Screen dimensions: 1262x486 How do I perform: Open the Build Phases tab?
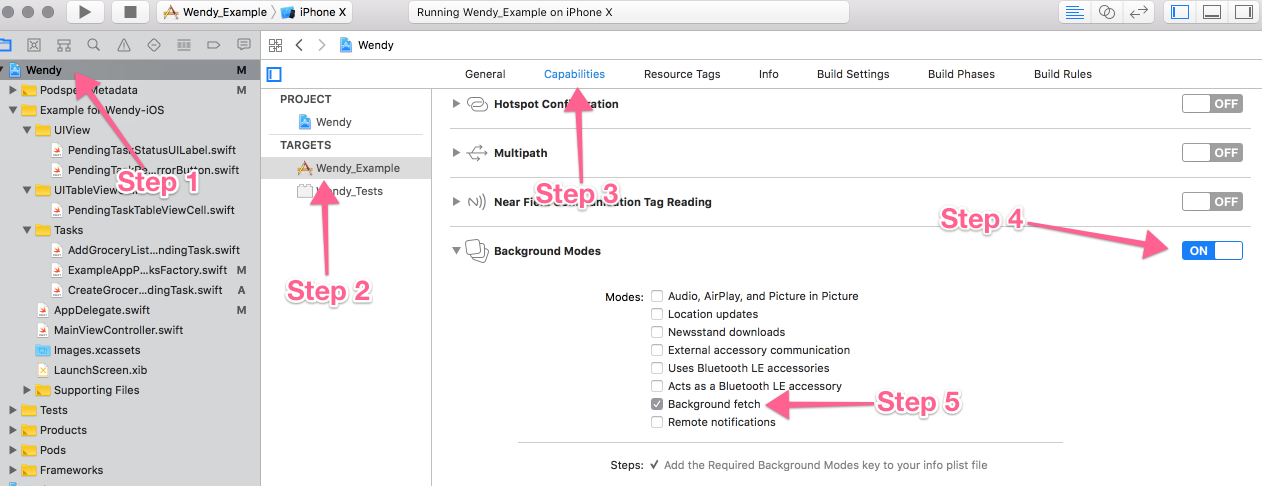(x=961, y=74)
